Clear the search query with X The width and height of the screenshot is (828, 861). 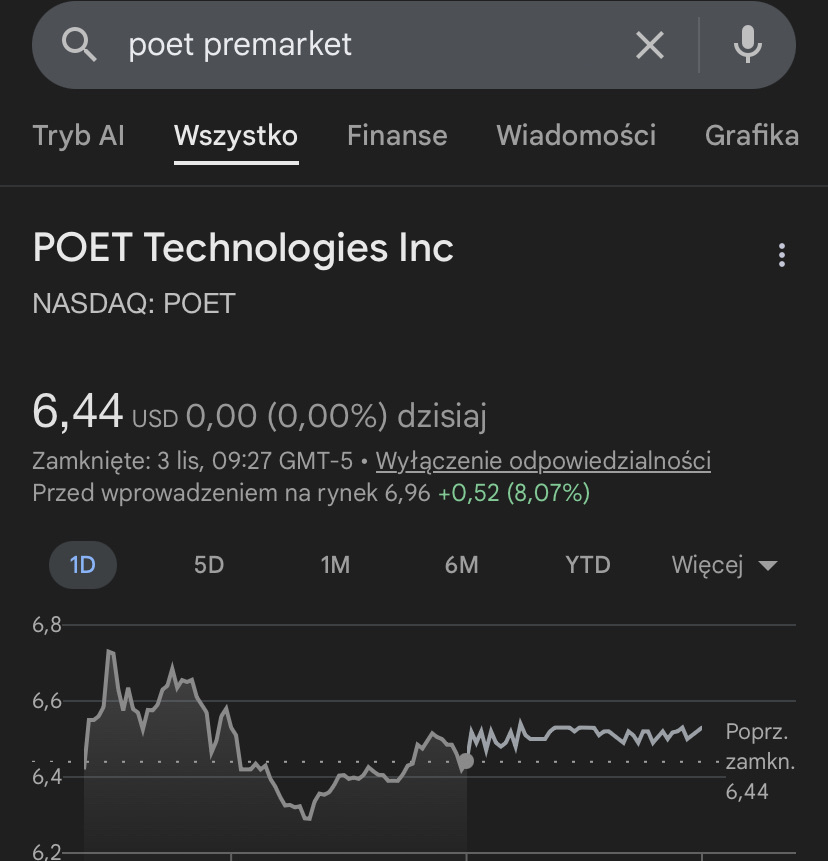click(x=650, y=45)
